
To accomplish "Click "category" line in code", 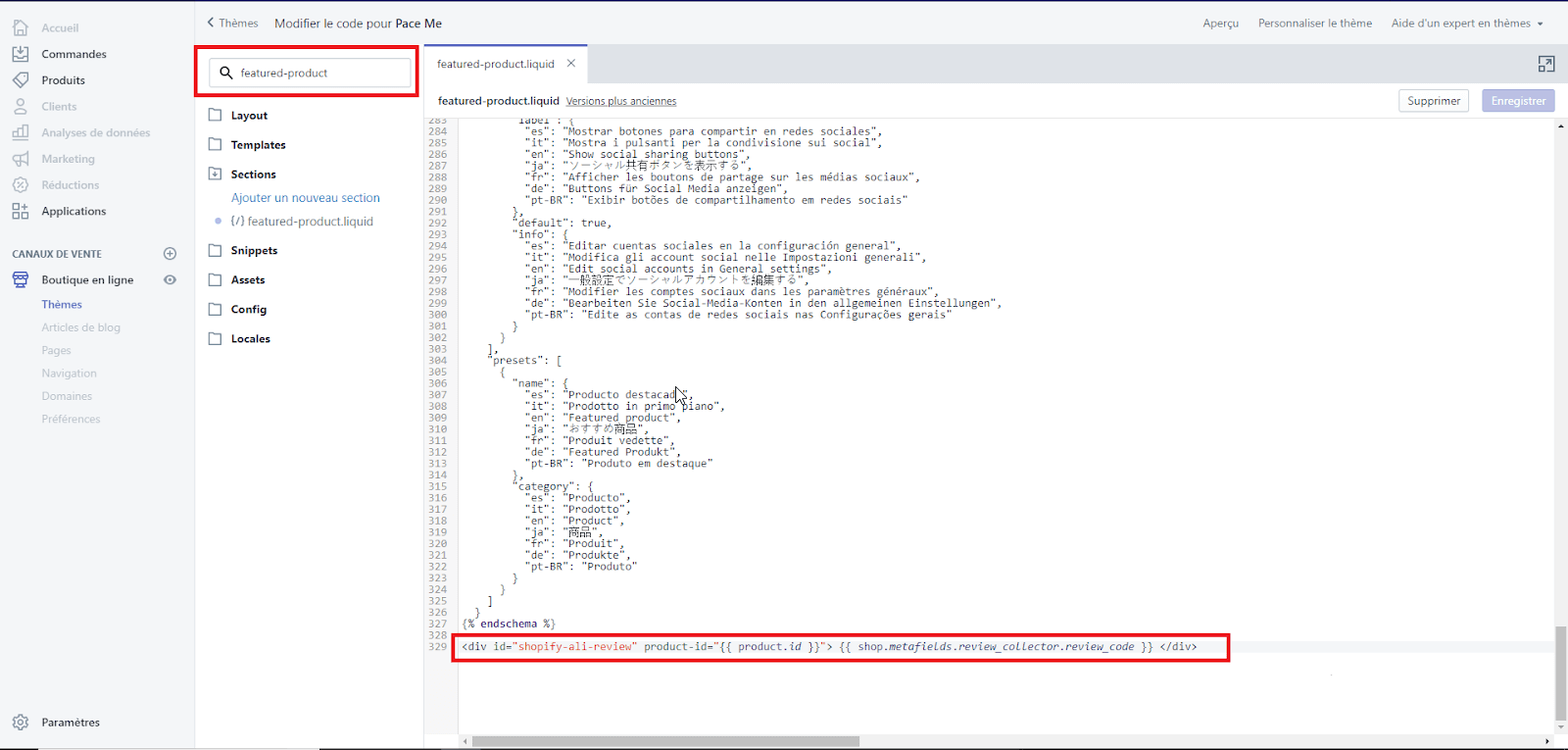I will [x=553, y=486].
